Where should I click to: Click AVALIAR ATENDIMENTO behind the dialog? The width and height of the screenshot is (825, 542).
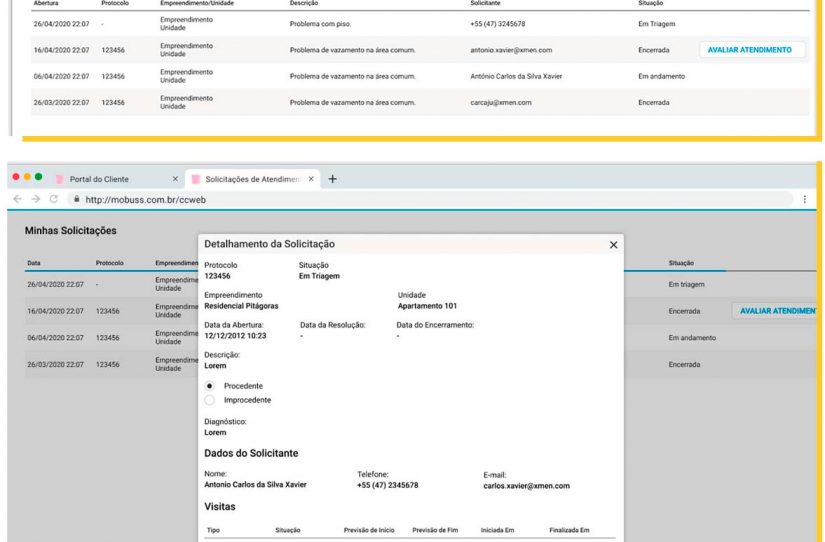tap(776, 311)
